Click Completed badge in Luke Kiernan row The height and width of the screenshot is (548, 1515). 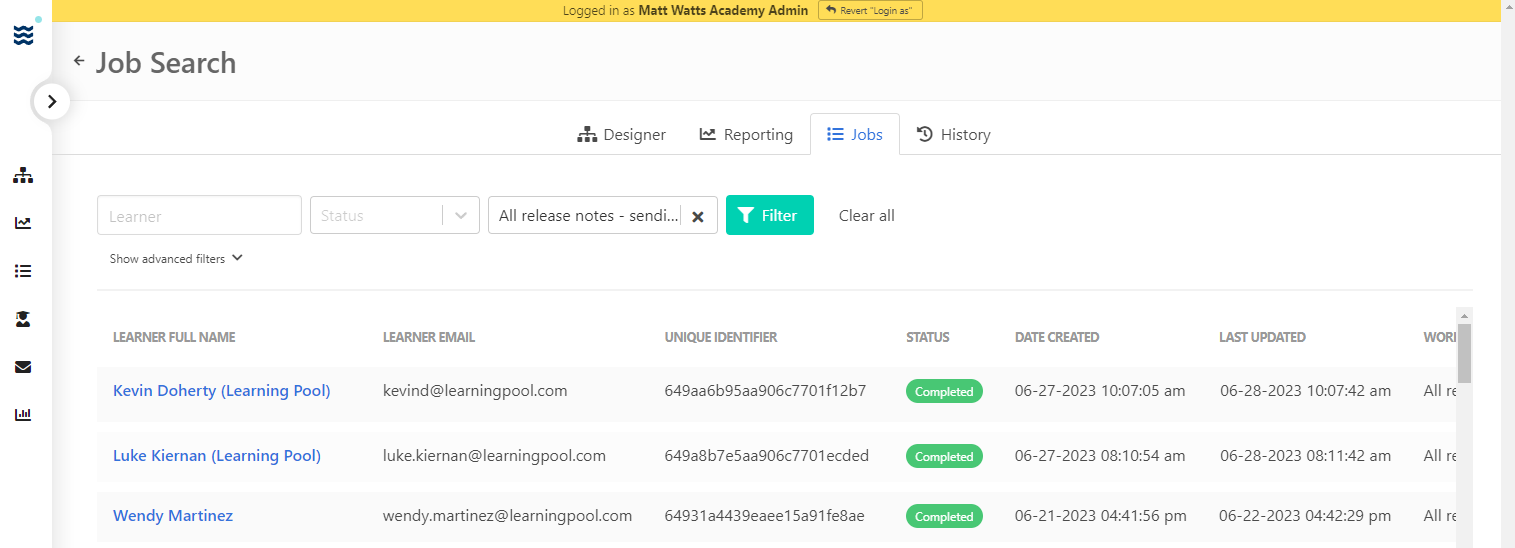coord(944,456)
